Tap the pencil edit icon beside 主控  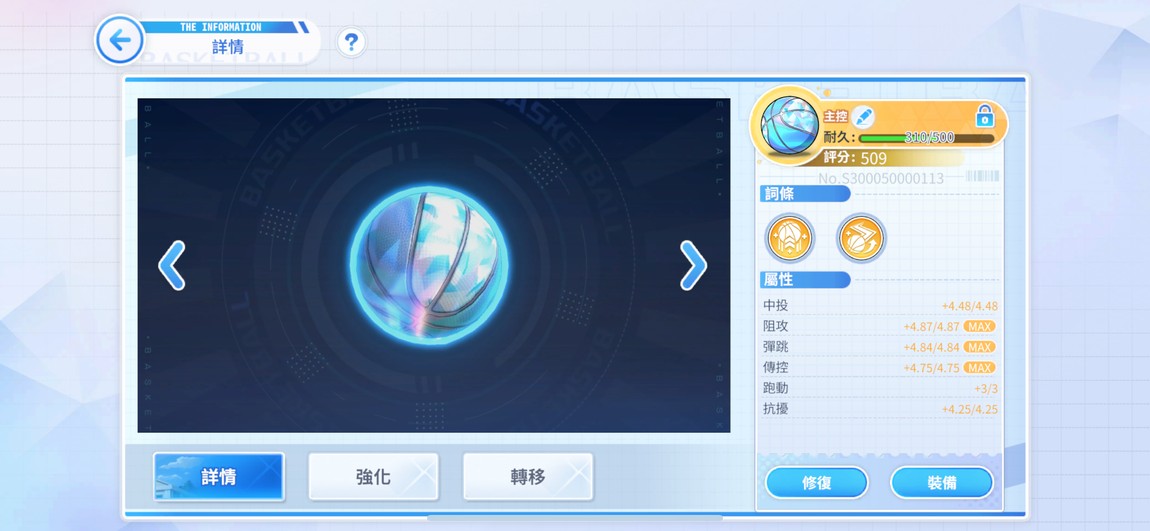863,117
